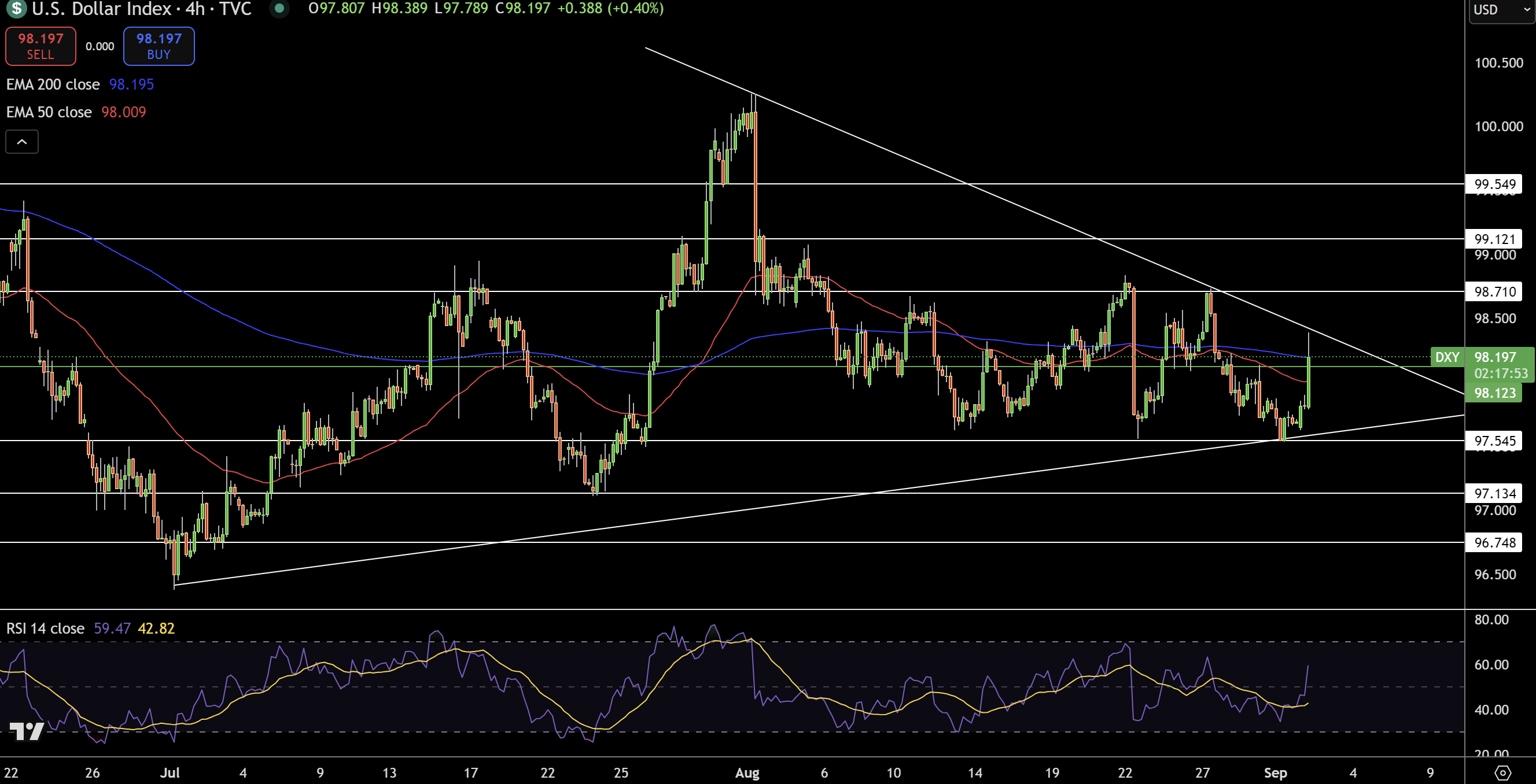Image resolution: width=1536 pixels, height=784 pixels.
Task: Open chart settings gear icon
Action: 1502,772
